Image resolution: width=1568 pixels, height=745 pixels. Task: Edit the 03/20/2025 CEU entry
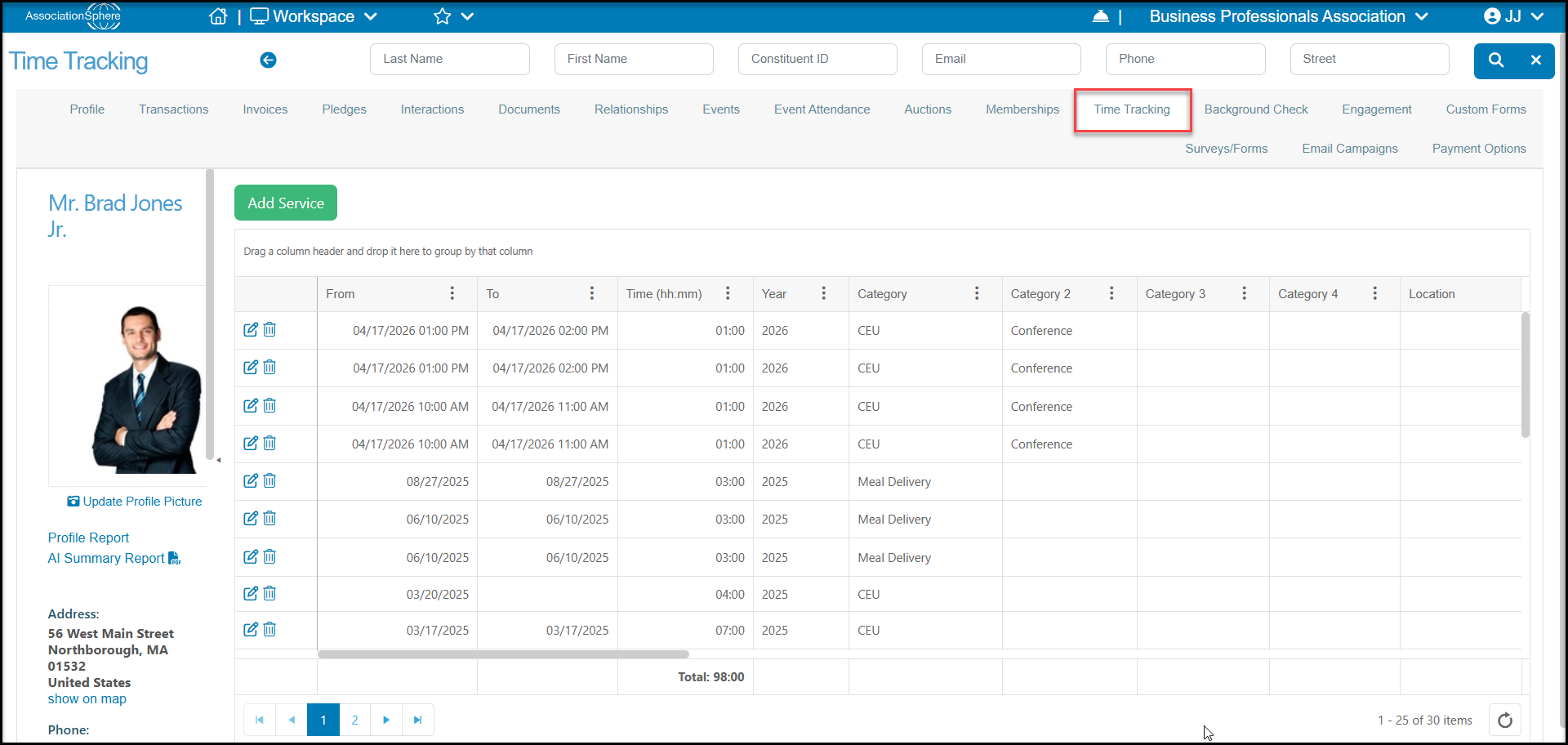point(251,594)
